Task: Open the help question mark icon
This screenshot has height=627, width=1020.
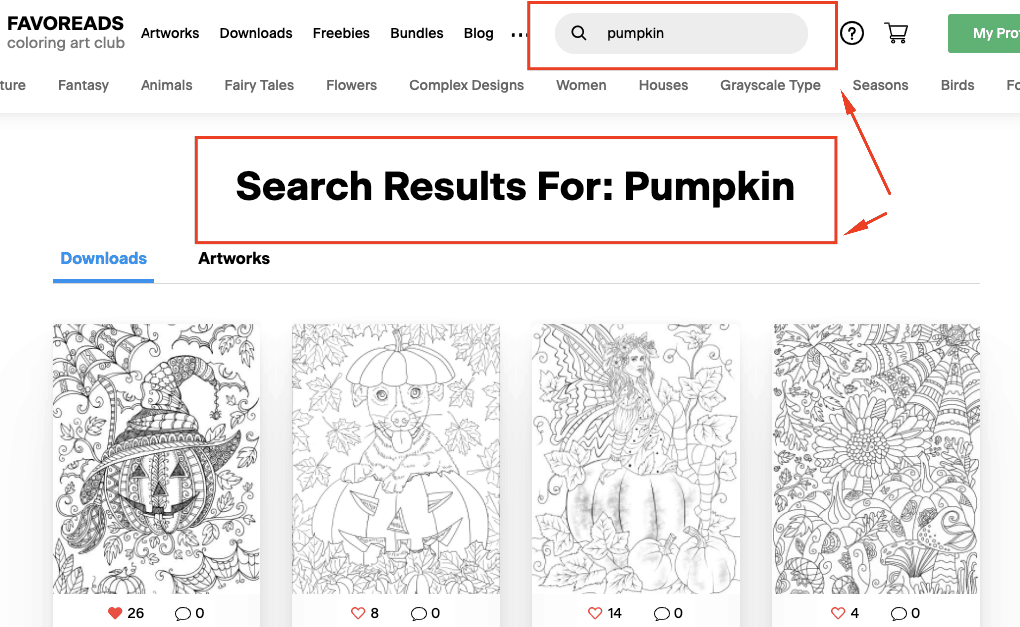Action: coord(852,33)
